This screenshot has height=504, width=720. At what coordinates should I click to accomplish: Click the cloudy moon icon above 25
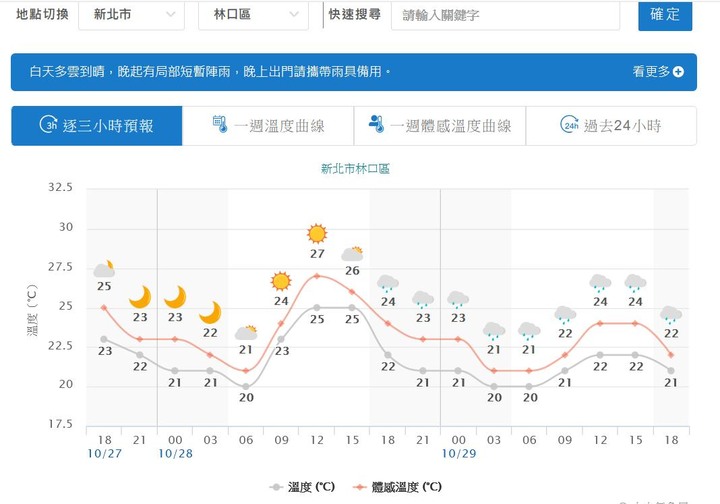(x=104, y=269)
